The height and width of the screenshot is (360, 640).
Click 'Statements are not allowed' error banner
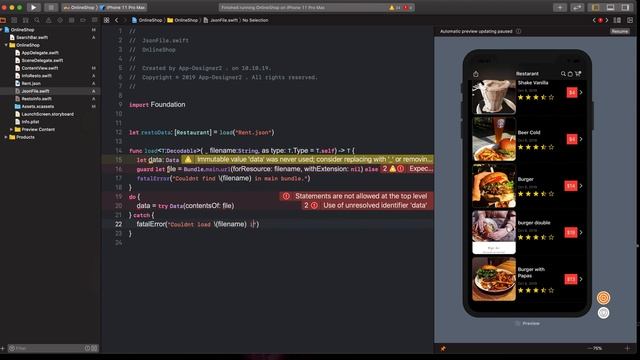point(356,196)
